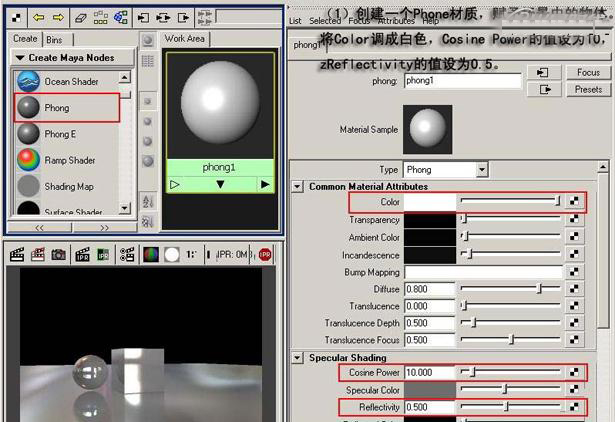
Task: Click the Focus button
Action: click(588, 73)
